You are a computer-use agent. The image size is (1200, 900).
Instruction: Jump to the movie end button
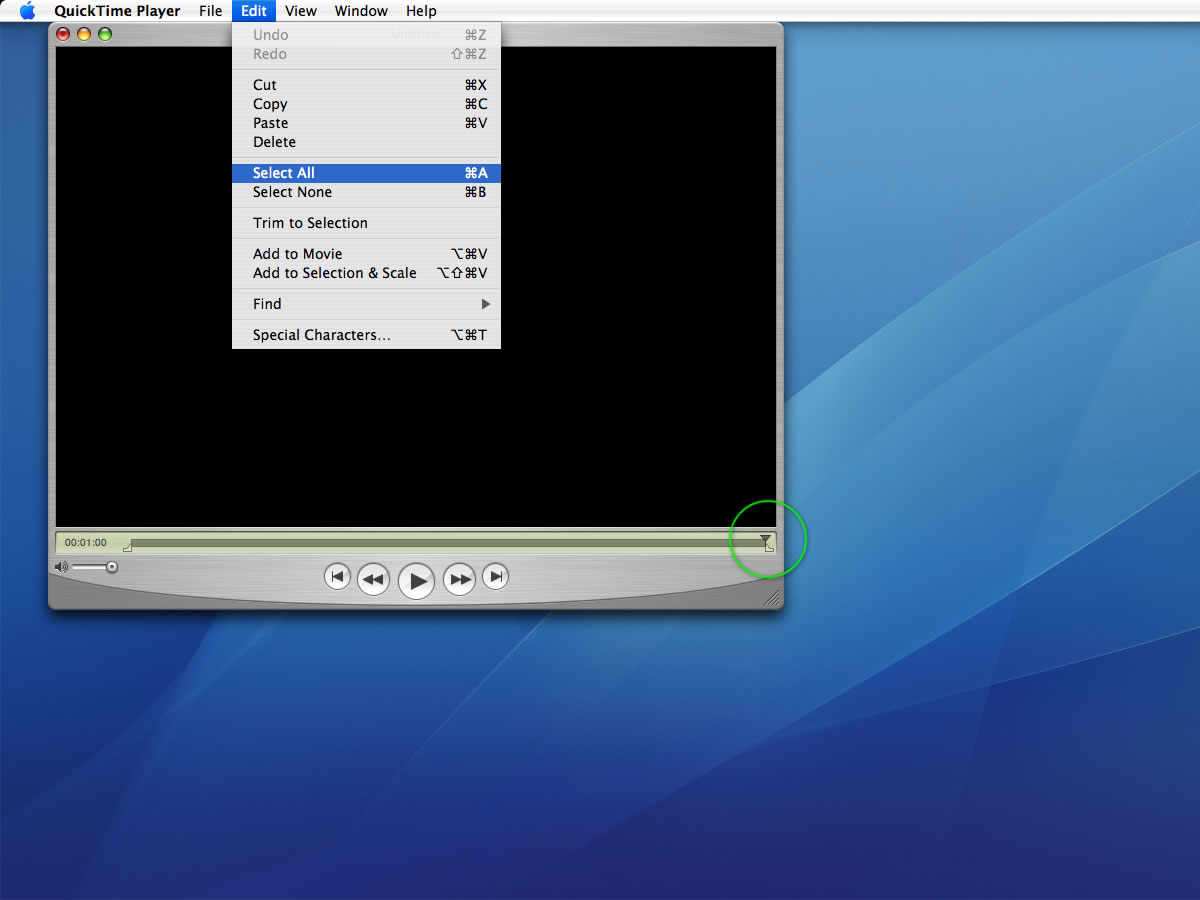click(495, 576)
